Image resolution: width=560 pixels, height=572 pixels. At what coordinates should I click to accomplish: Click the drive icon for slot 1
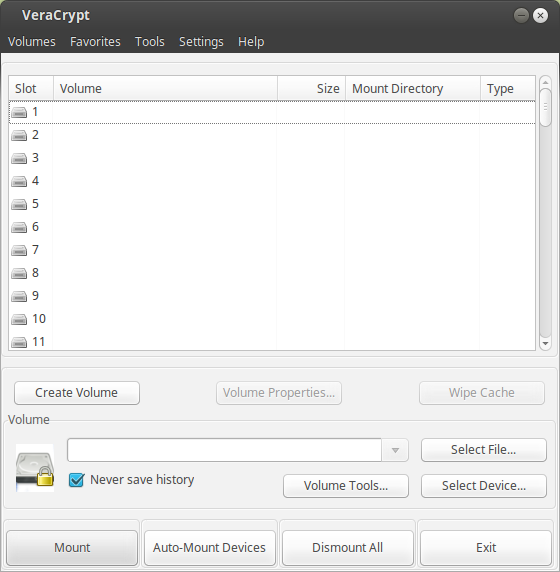19,112
